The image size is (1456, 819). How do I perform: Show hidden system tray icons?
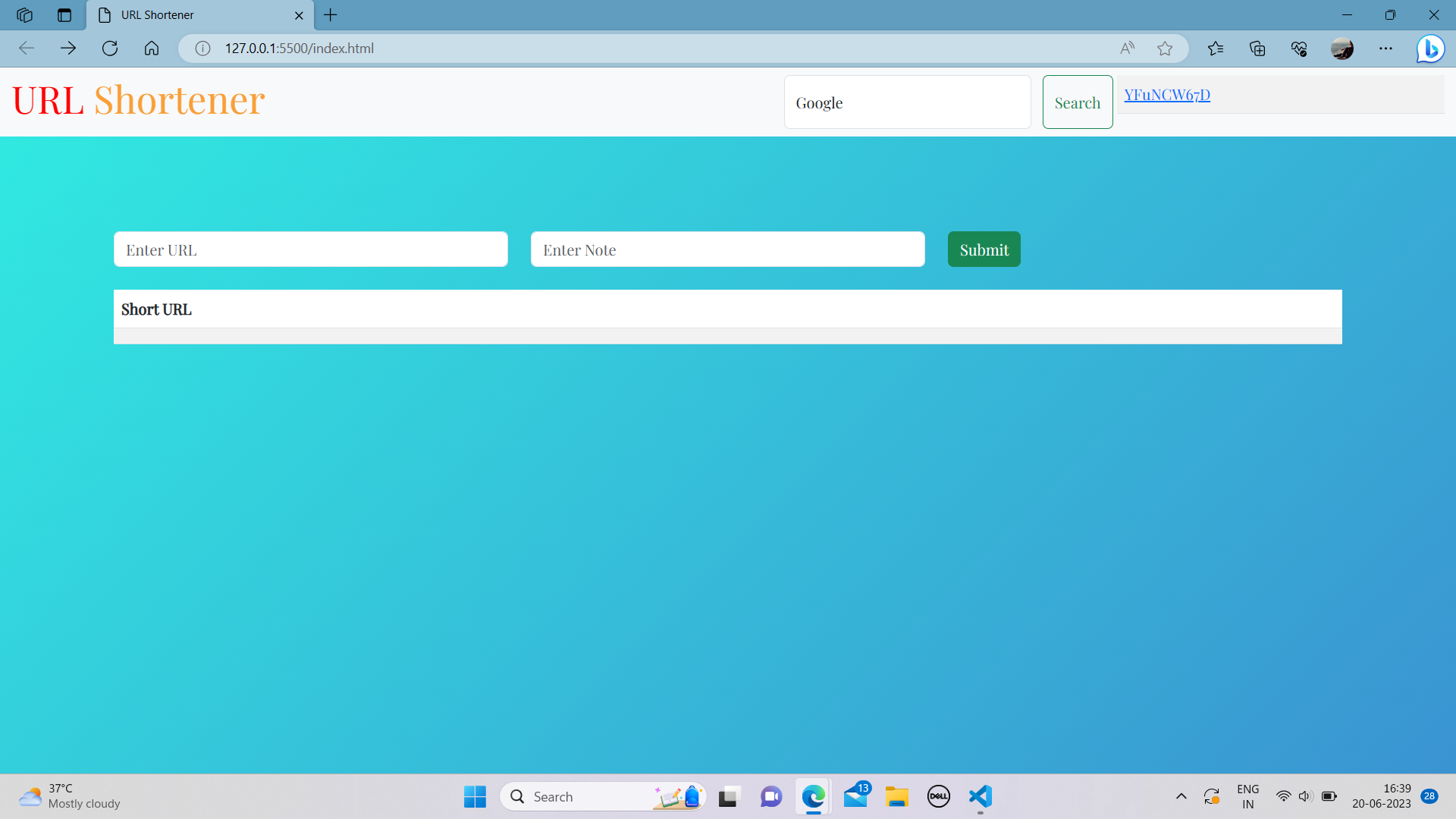[x=1181, y=796]
